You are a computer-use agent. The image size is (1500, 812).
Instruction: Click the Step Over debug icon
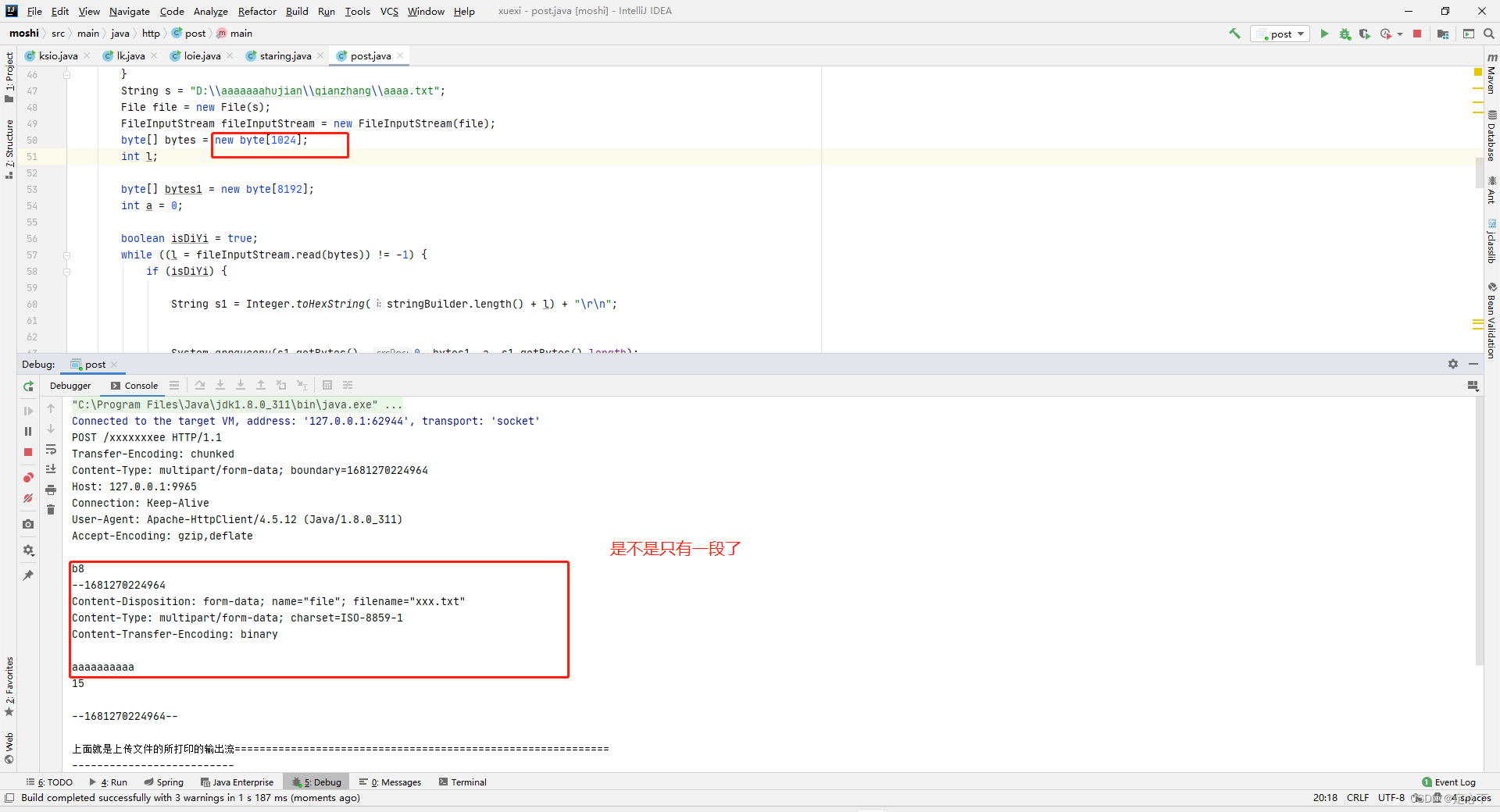coord(200,385)
